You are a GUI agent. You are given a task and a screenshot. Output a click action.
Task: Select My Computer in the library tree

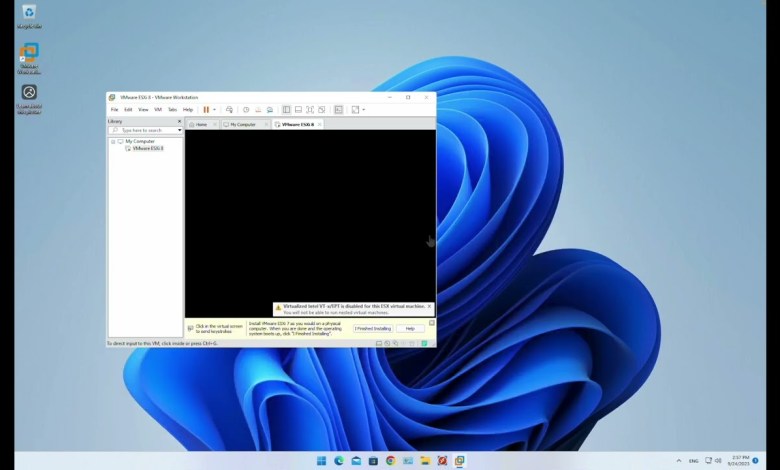coord(140,141)
